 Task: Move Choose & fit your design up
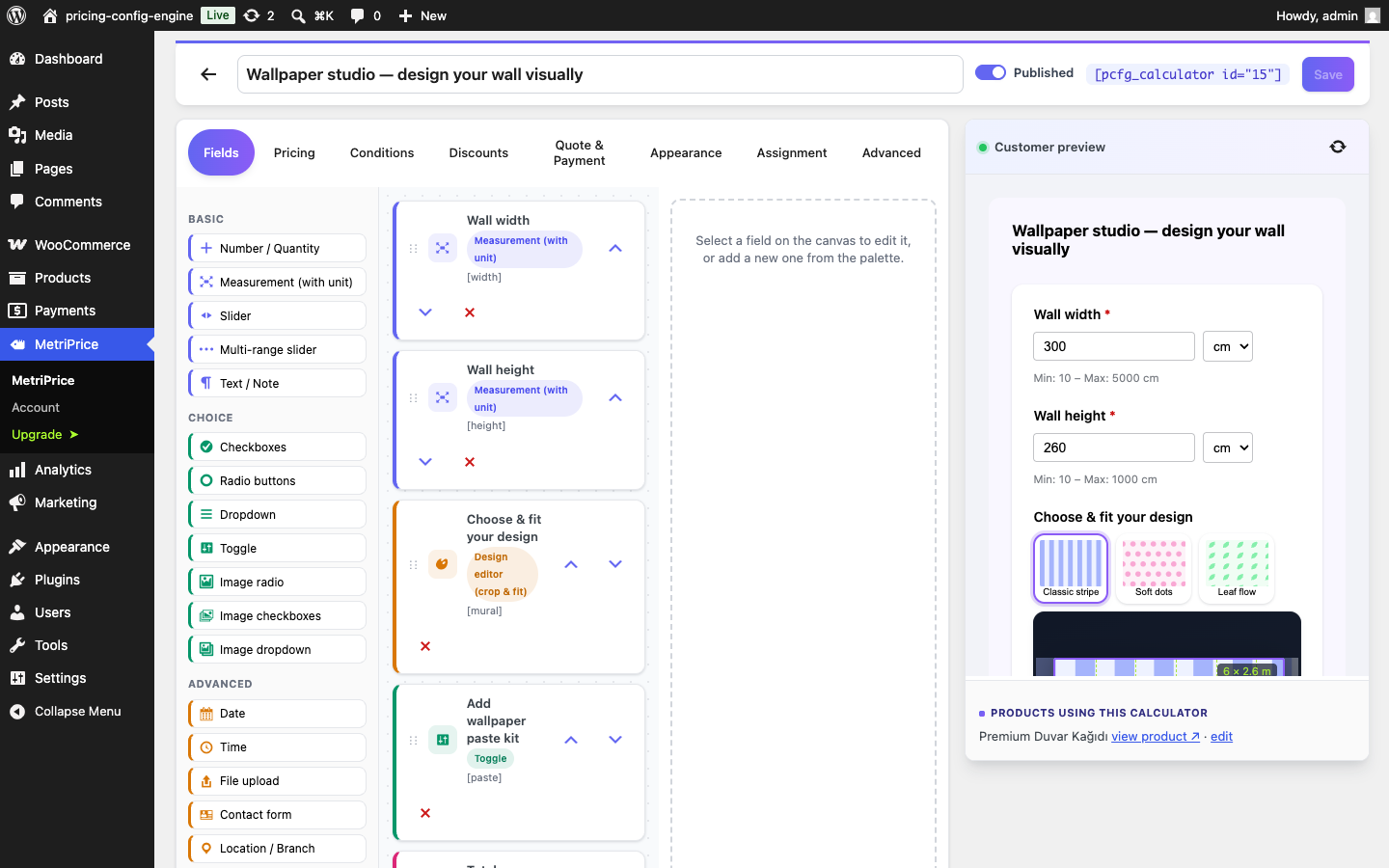[571, 564]
